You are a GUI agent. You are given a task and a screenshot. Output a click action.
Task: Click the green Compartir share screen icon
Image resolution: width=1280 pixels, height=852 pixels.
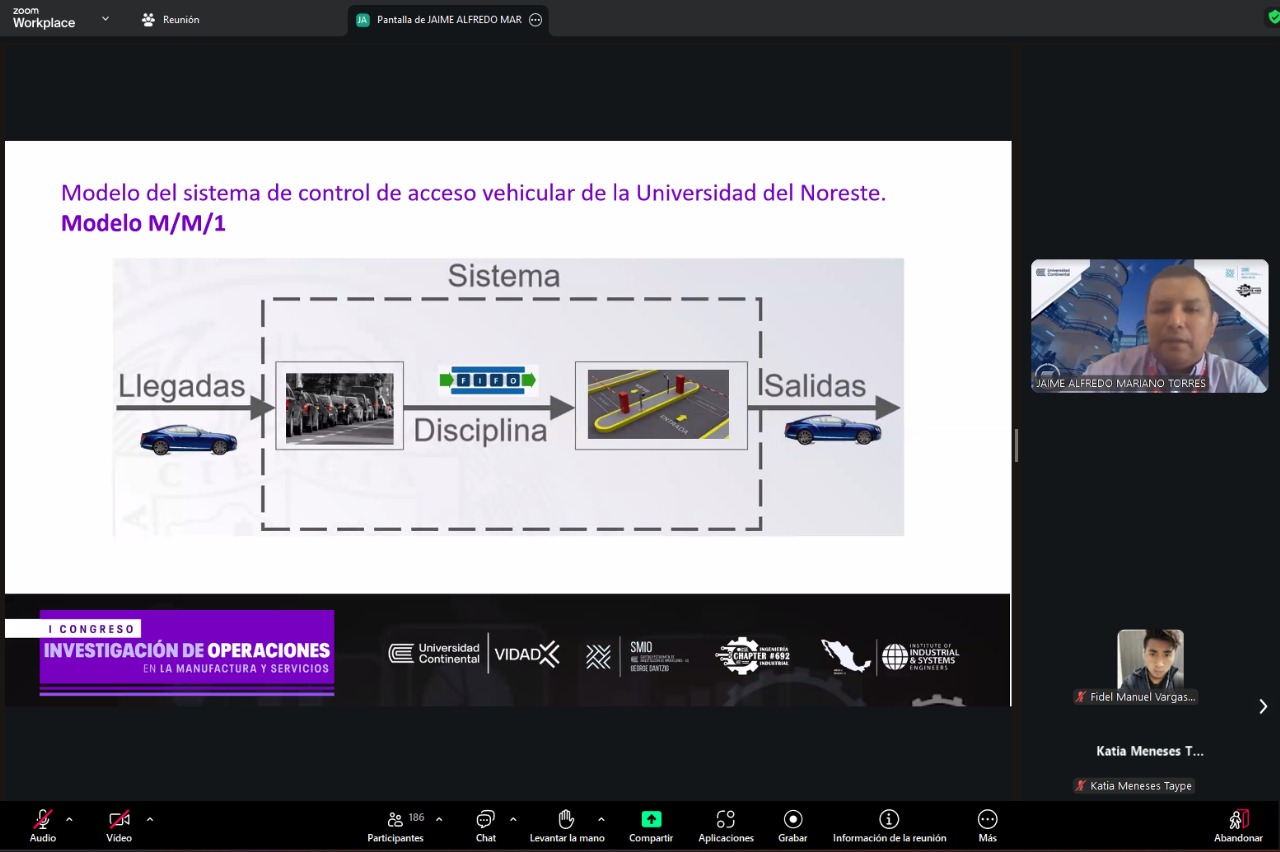point(651,819)
